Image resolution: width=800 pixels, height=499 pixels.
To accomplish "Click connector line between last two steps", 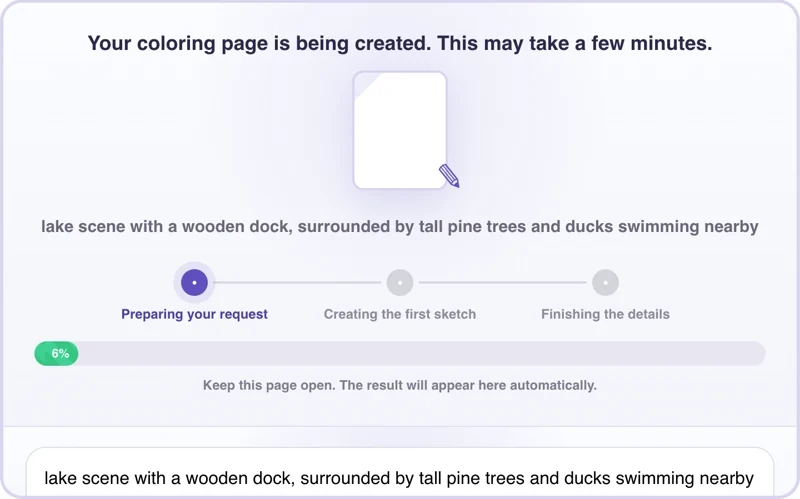I will coord(503,283).
